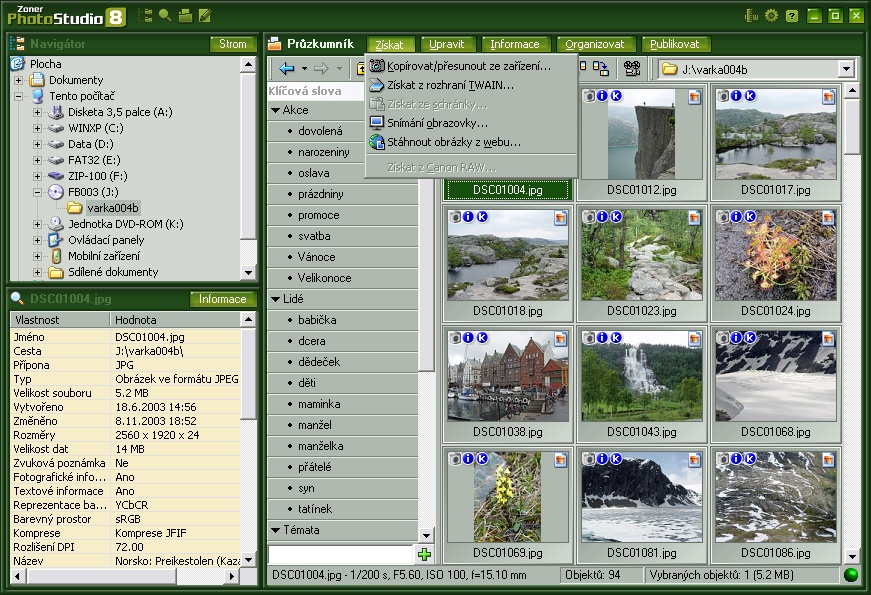Click the magnifier search icon in title bar
Image resolution: width=871 pixels, height=595 pixels.
(165, 15)
